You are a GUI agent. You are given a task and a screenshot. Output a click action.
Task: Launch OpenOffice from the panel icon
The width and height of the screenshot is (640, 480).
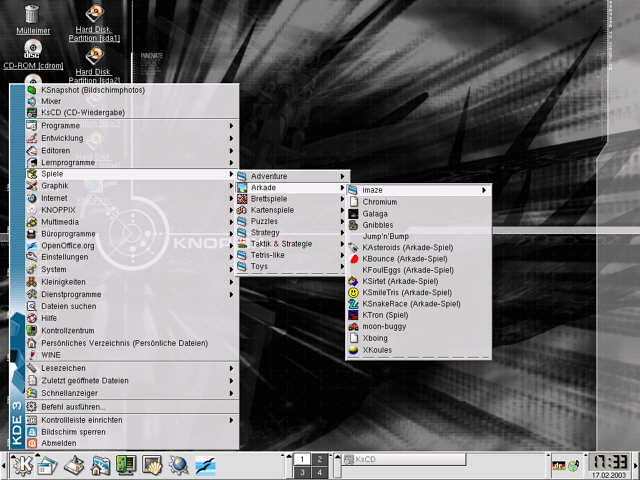click(205, 465)
